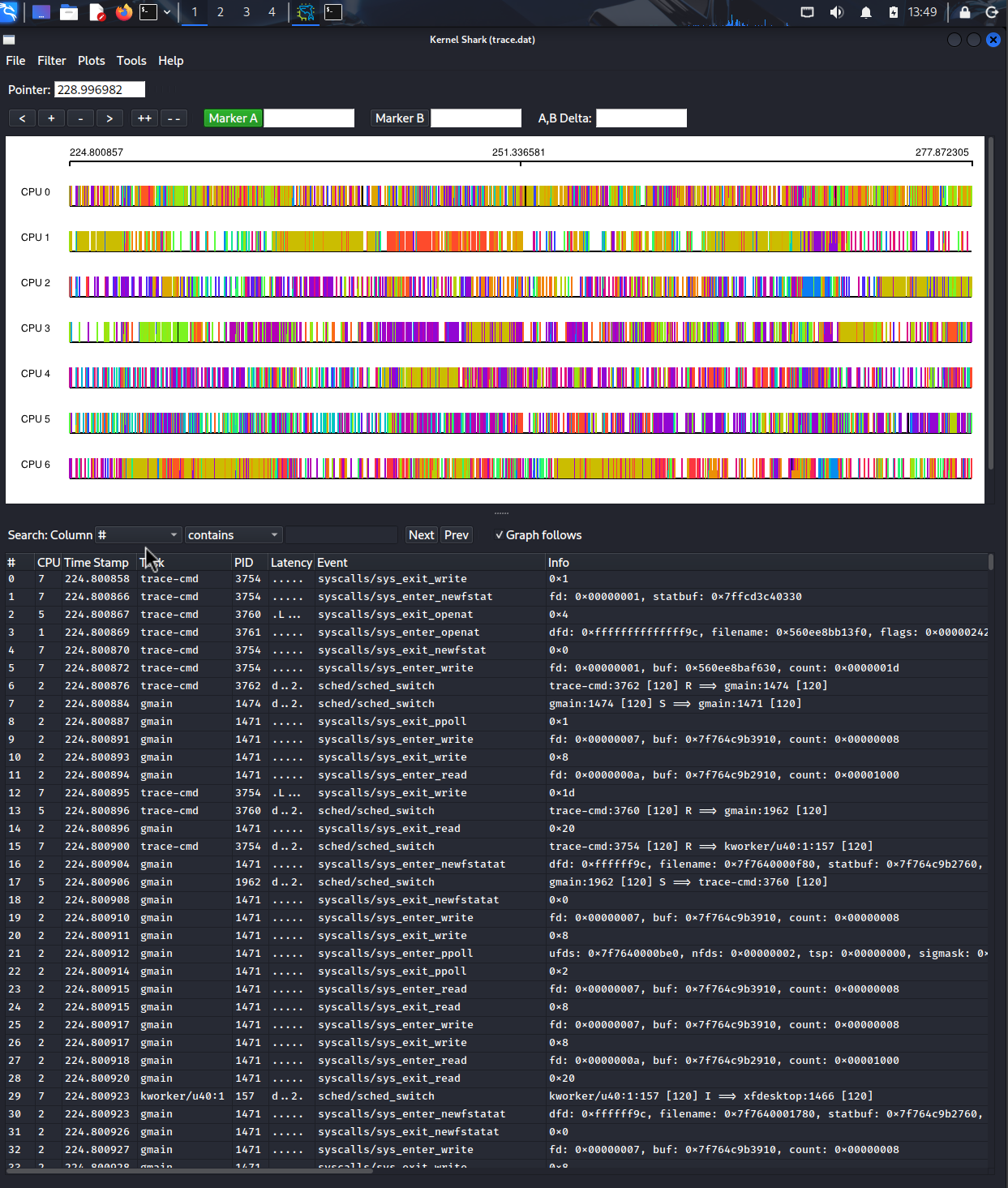
Task: Click the 'Time Stamp' column header
Action: (97, 563)
